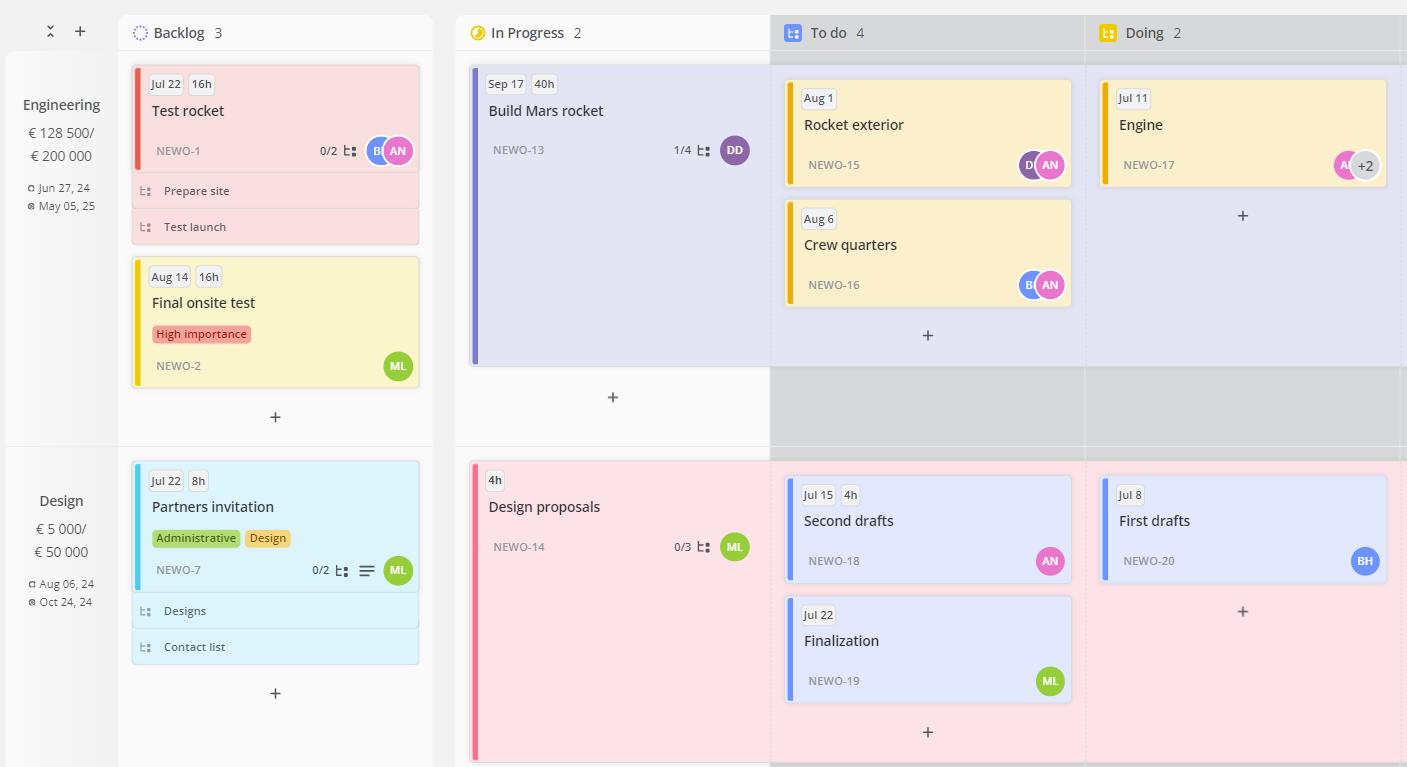Add card below First drafts with plus
Viewport: 1407px width, 767px height.
pyautogui.click(x=1243, y=611)
